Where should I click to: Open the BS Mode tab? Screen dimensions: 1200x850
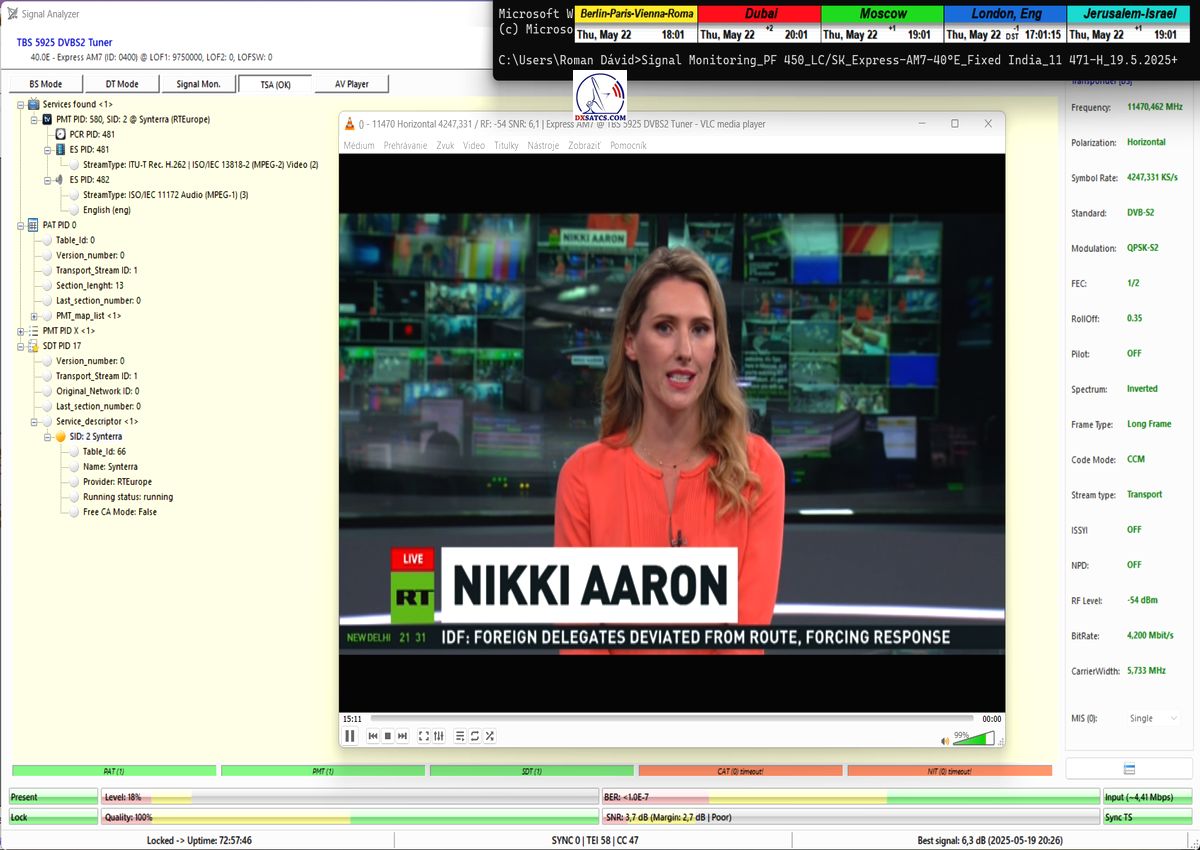(x=45, y=84)
